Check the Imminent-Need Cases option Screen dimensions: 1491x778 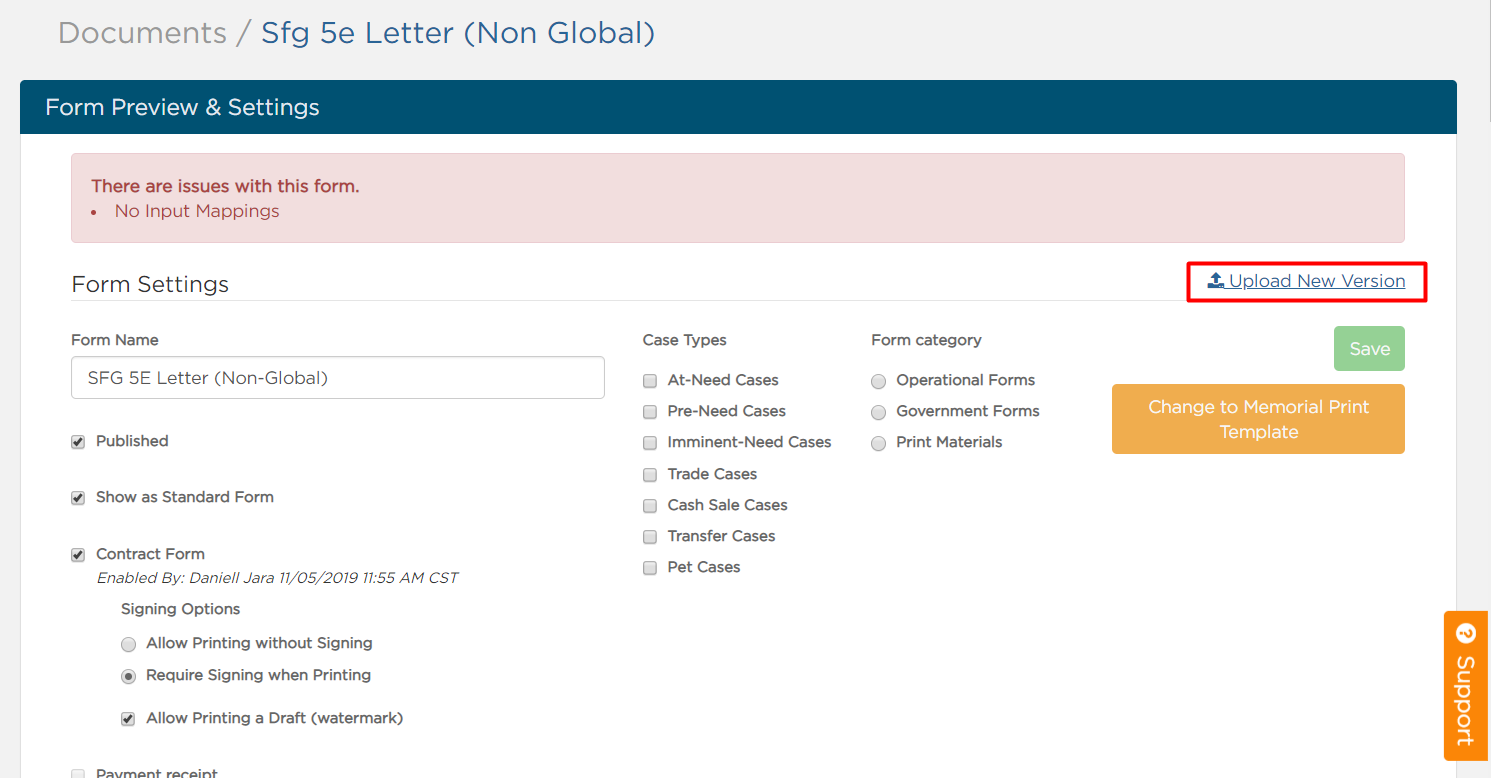650,443
